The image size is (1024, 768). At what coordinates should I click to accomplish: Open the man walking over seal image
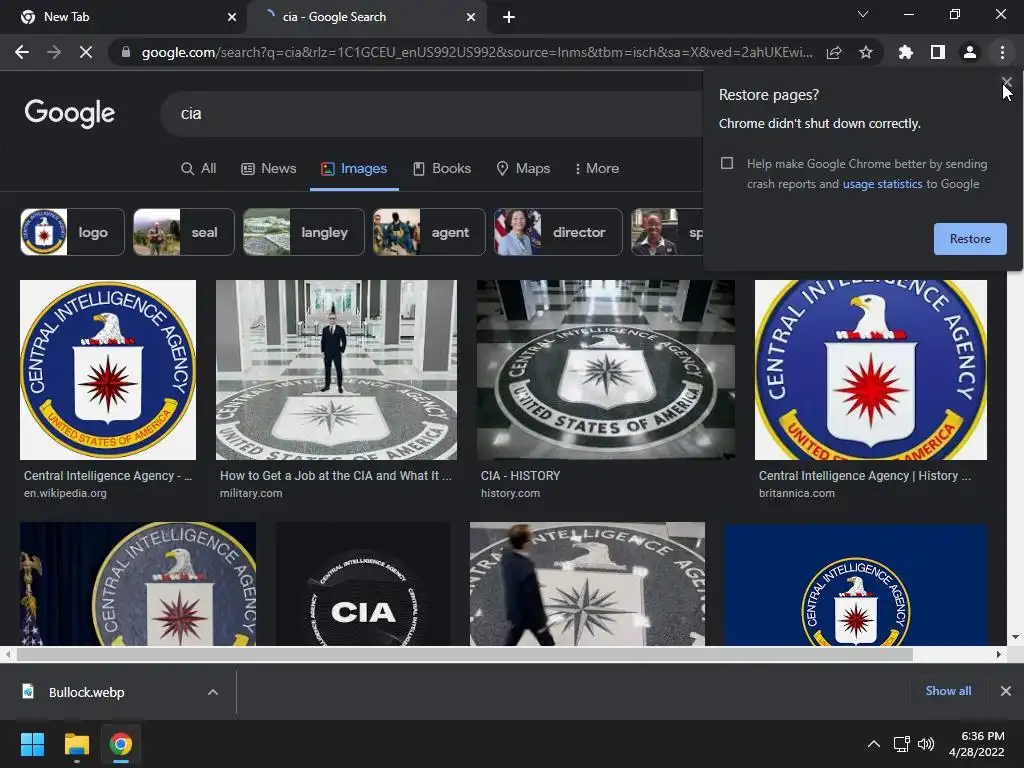pos(587,584)
